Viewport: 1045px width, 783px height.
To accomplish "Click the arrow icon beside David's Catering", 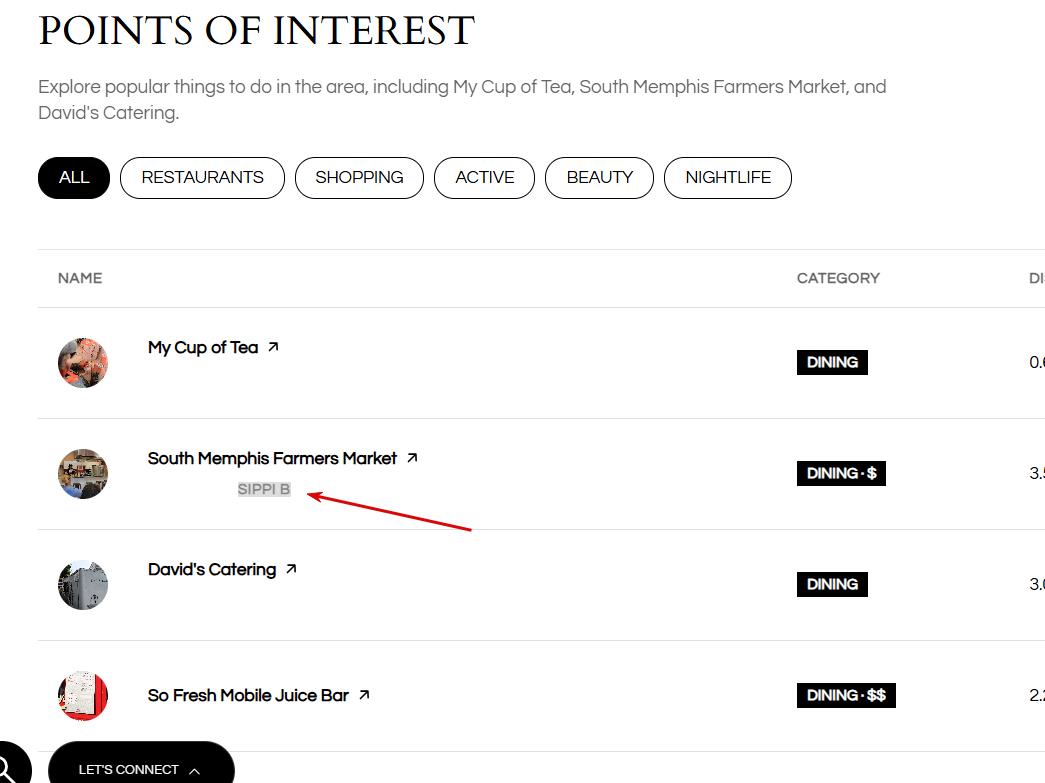I will coord(291,569).
